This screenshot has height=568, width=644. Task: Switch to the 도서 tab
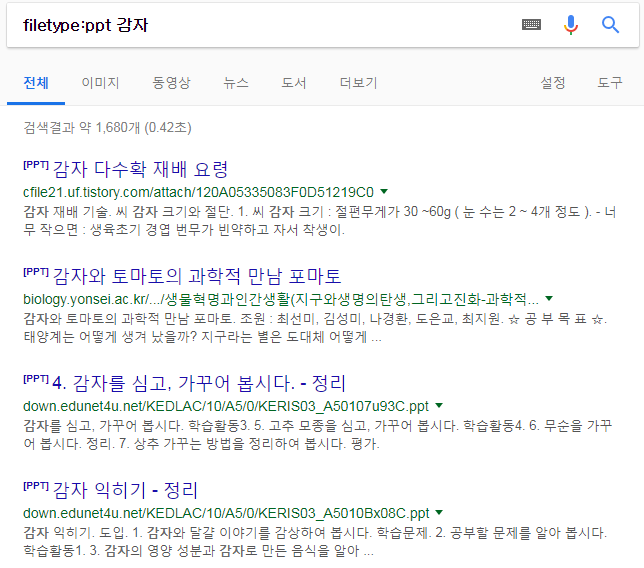[x=294, y=83]
